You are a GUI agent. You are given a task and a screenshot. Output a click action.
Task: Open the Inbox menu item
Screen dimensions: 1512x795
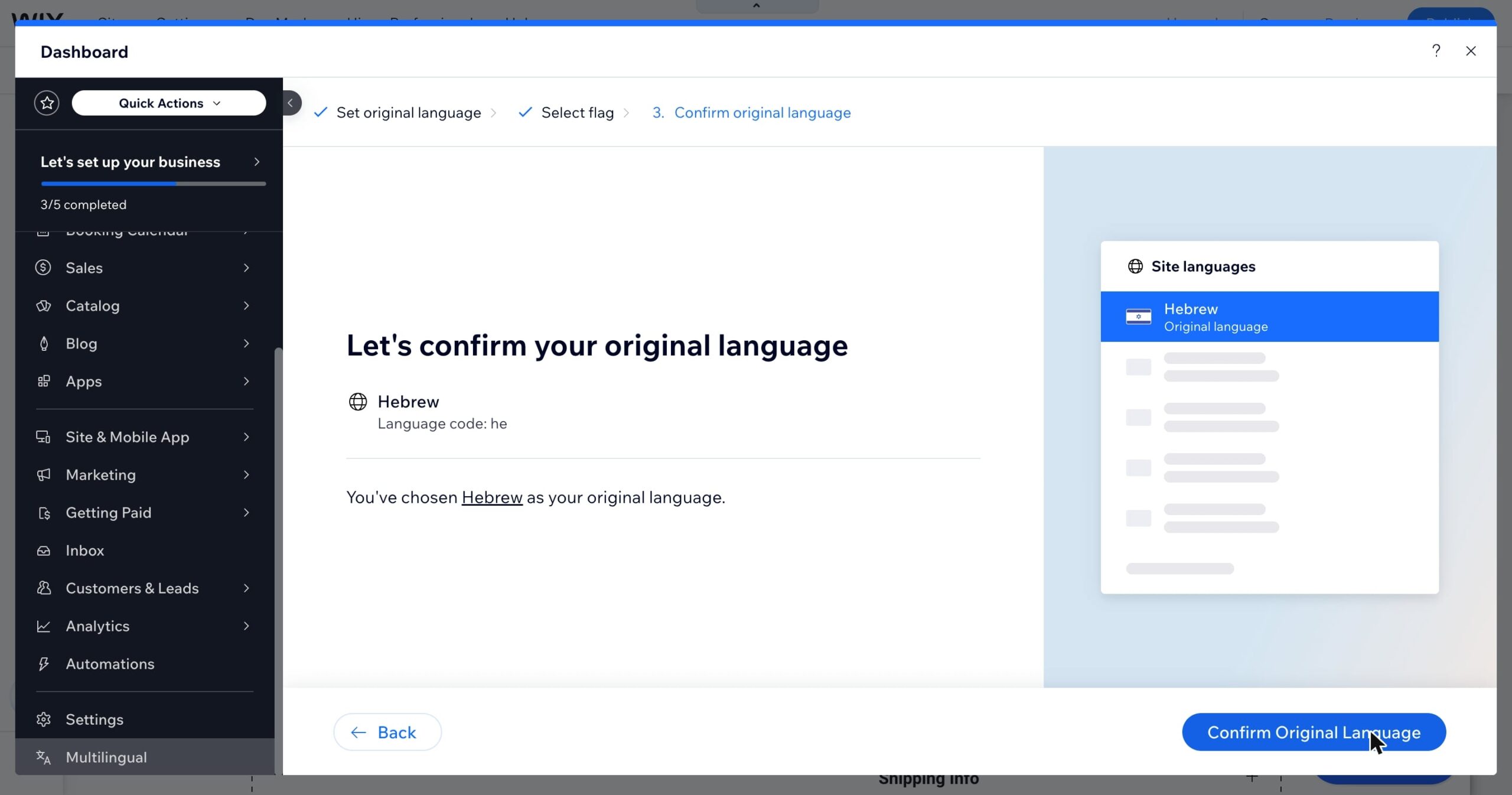coord(145,550)
